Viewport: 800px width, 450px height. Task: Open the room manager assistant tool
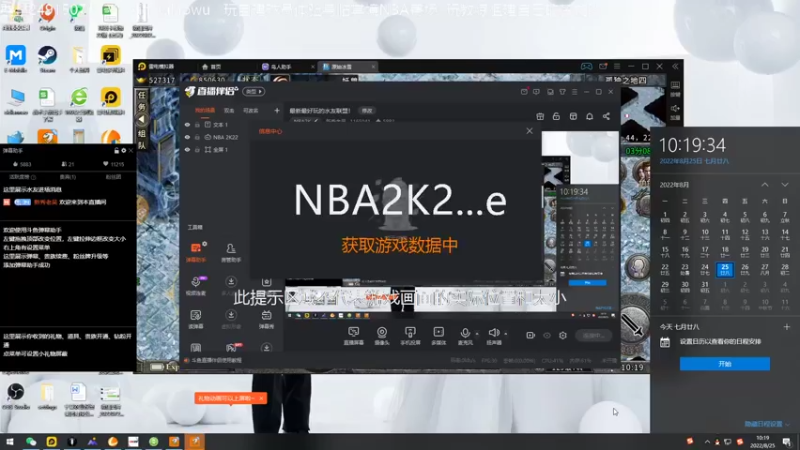[231, 253]
